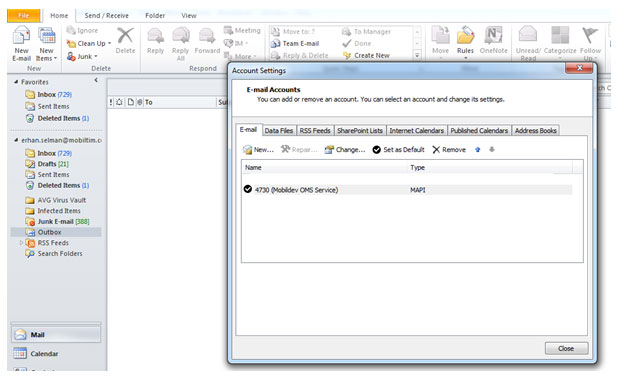Collapse the Favorites section
The image size is (618, 381).
click(x=16, y=82)
